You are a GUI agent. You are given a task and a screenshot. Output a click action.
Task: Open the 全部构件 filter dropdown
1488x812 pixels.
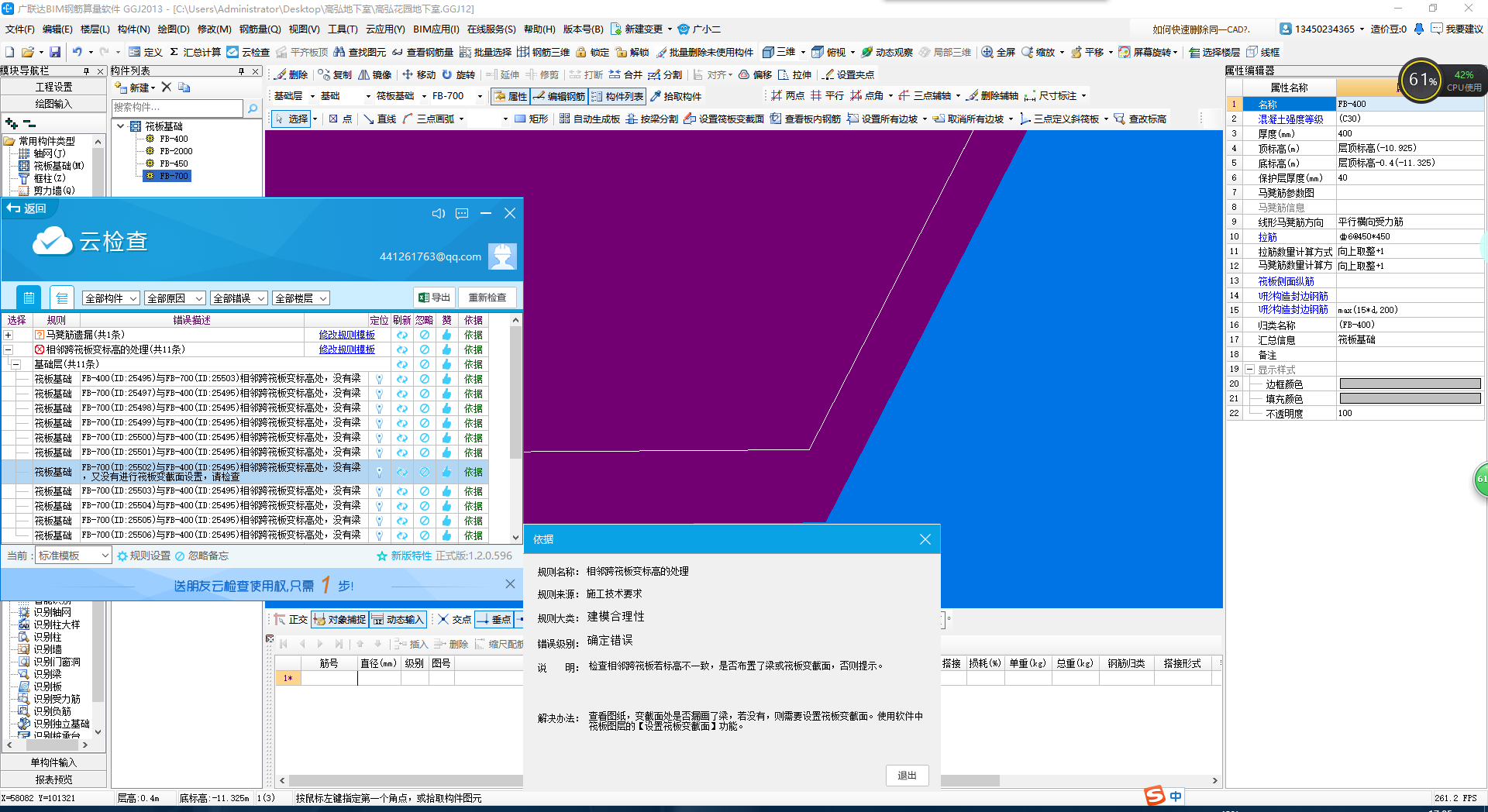[112, 298]
